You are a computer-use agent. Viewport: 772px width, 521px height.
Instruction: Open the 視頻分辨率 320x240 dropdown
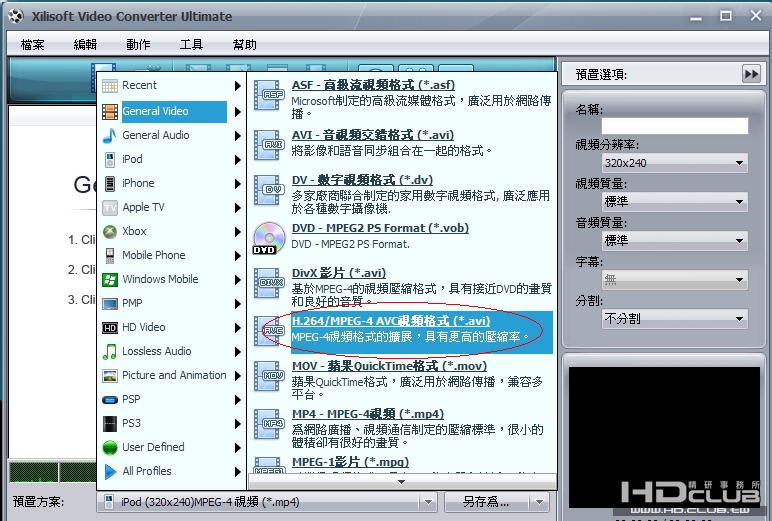[675, 163]
